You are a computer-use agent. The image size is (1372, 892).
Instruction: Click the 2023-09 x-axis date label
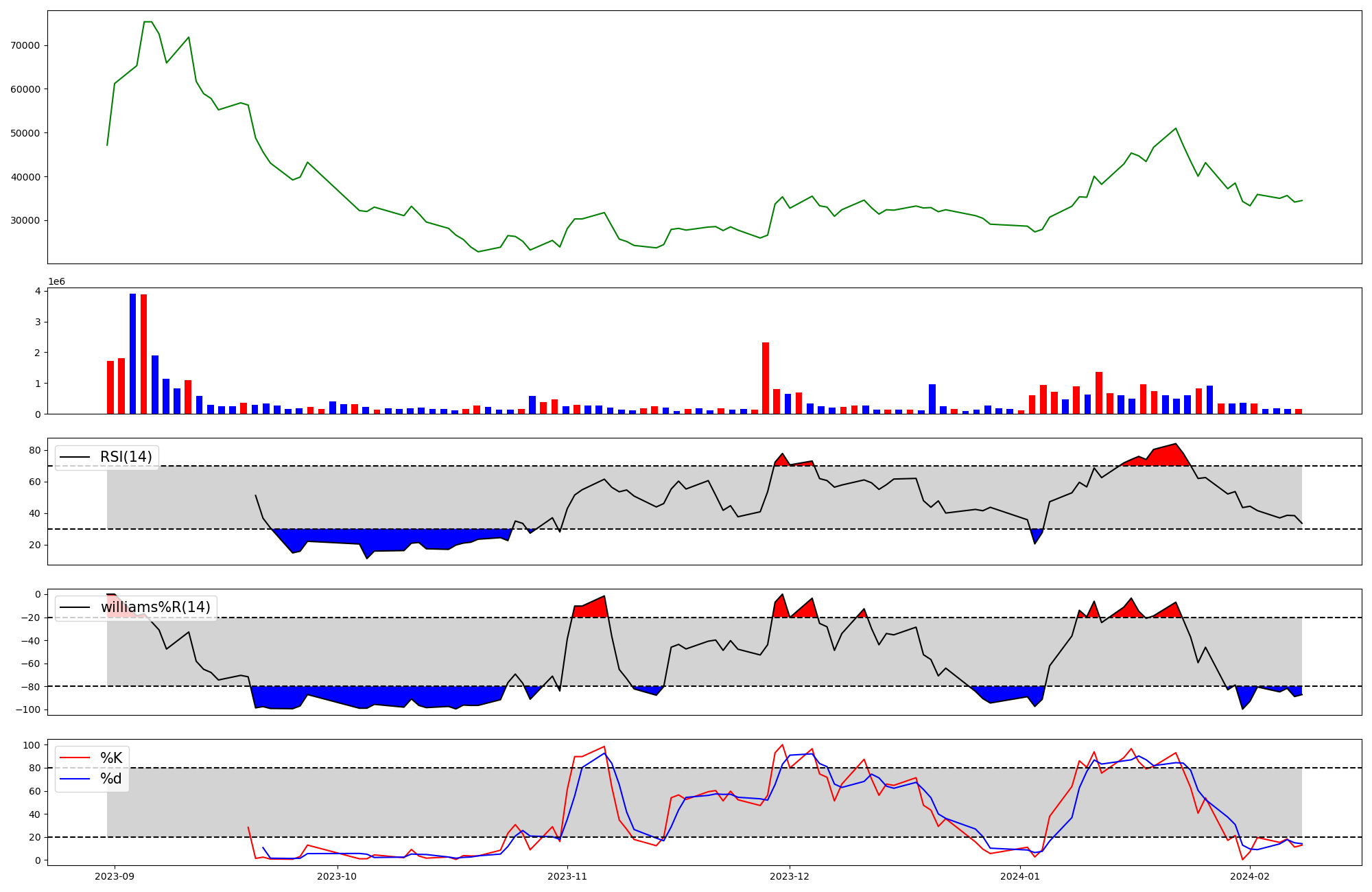[115, 876]
